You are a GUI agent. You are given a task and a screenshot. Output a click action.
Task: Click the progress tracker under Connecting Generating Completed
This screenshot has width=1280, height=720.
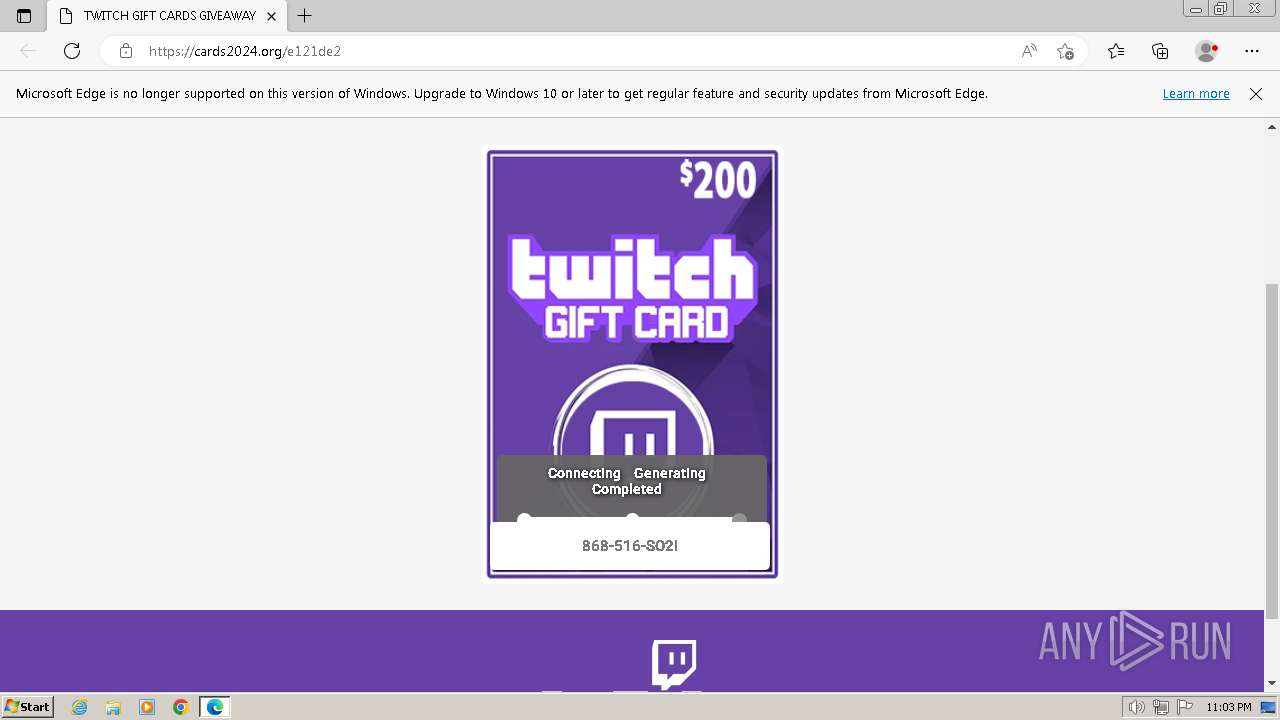tap(632, 518)
